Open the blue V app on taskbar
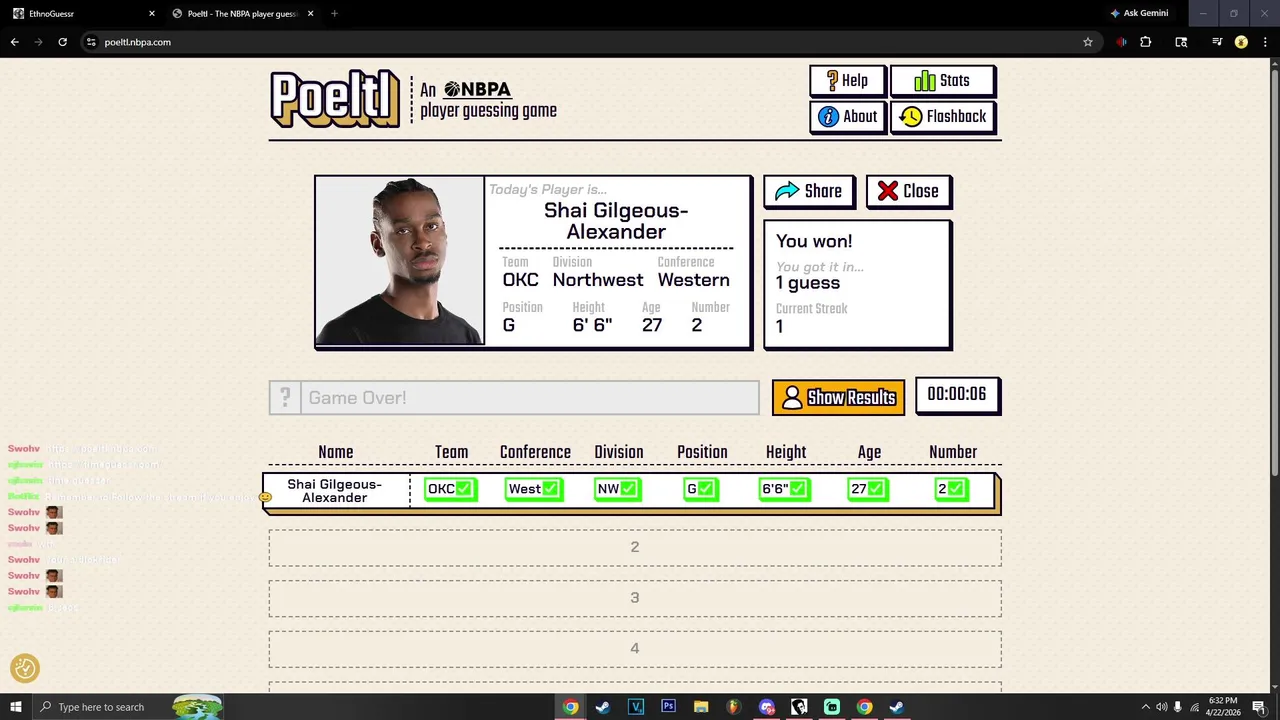 (x=636, y=707)
